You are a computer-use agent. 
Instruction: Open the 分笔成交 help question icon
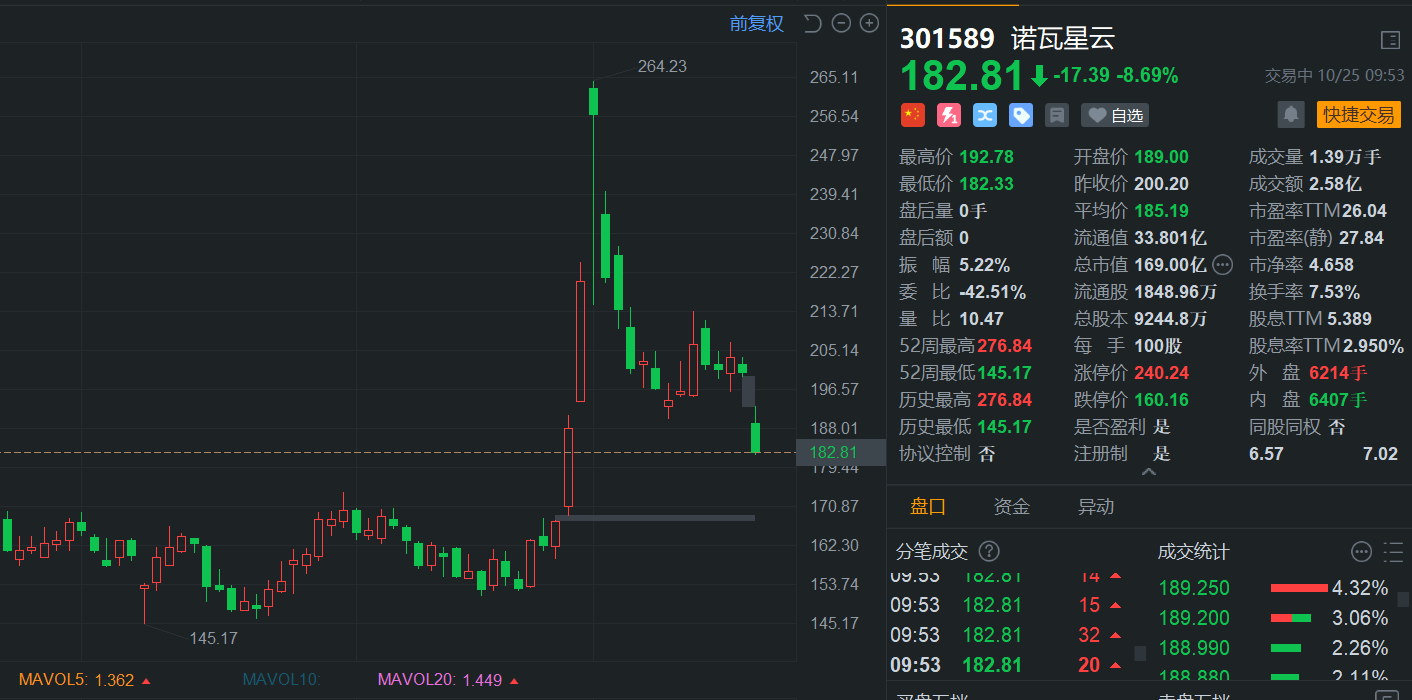(989, 551)
